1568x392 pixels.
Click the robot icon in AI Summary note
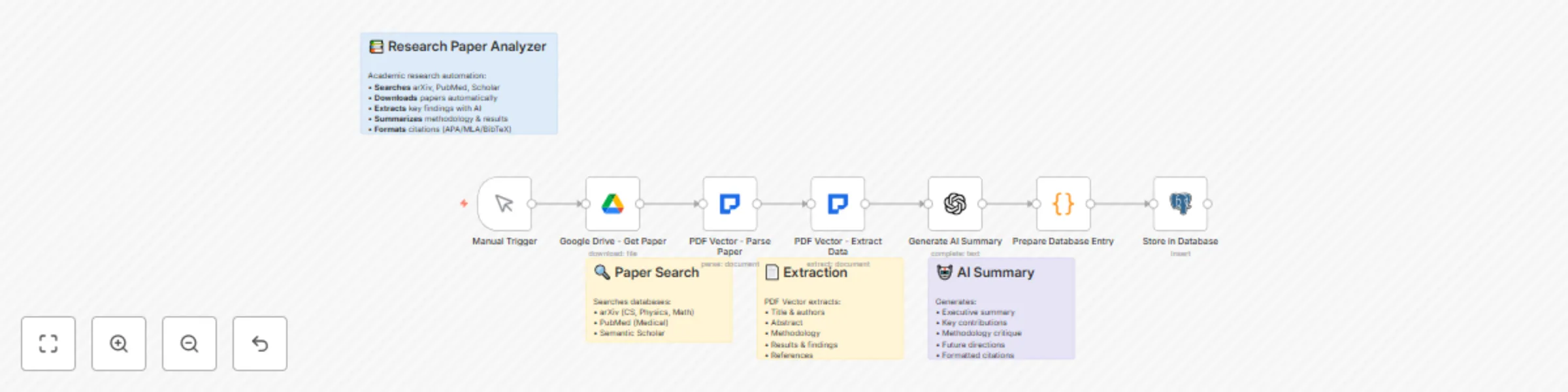coord(945,272)
